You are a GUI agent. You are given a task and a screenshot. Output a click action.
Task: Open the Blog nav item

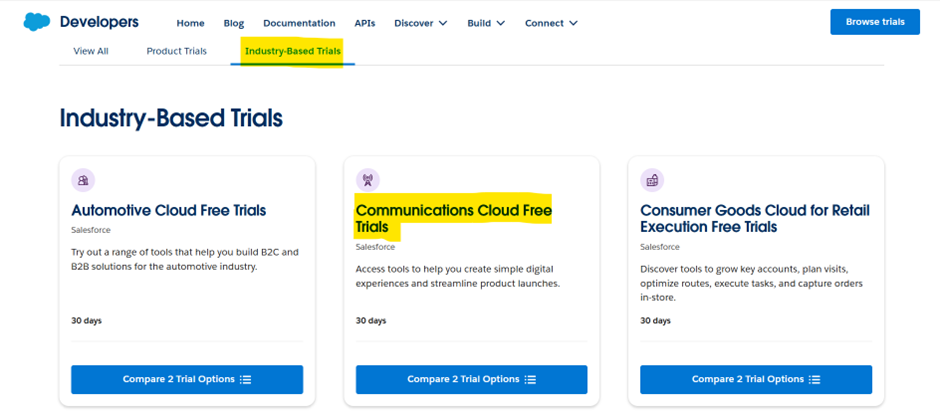point(234,23)
